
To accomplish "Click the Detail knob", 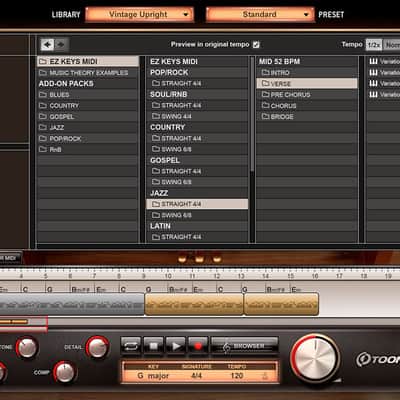I will (98, 347).
